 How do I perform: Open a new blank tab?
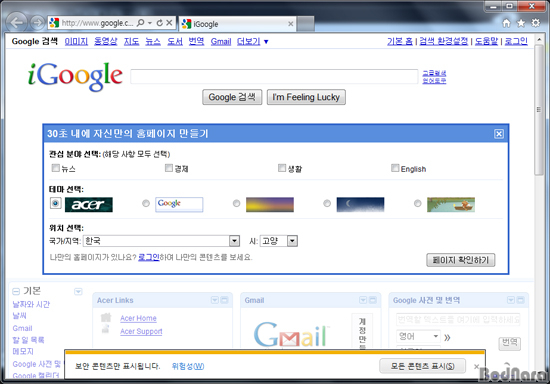coord(306,24)
